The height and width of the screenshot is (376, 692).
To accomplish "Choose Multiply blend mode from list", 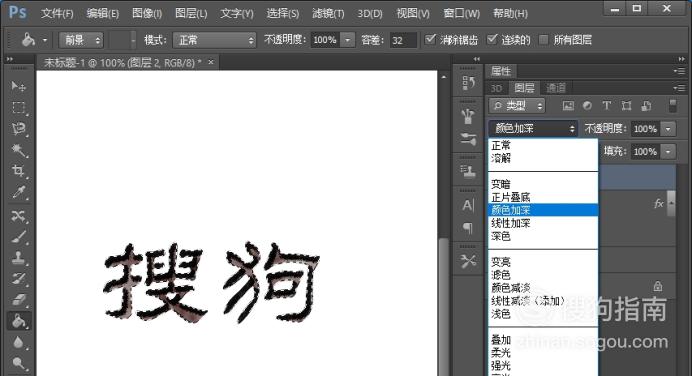I will click(x=543, y=197).
